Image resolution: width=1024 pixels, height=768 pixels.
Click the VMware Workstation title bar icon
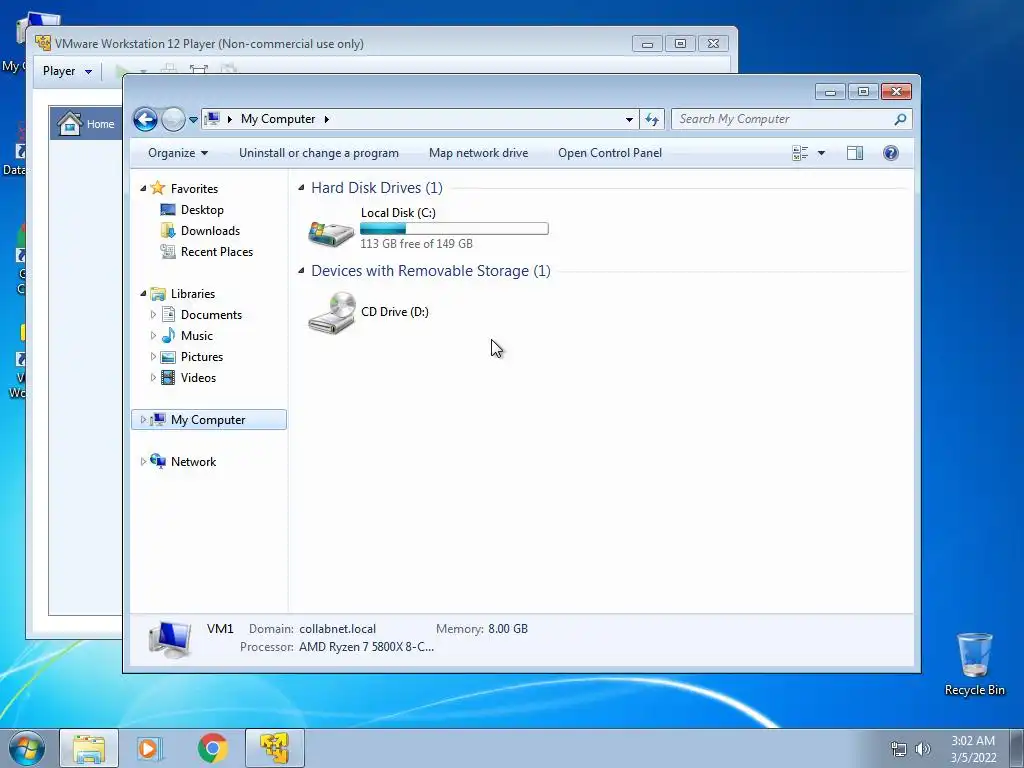tap(43, 43)
